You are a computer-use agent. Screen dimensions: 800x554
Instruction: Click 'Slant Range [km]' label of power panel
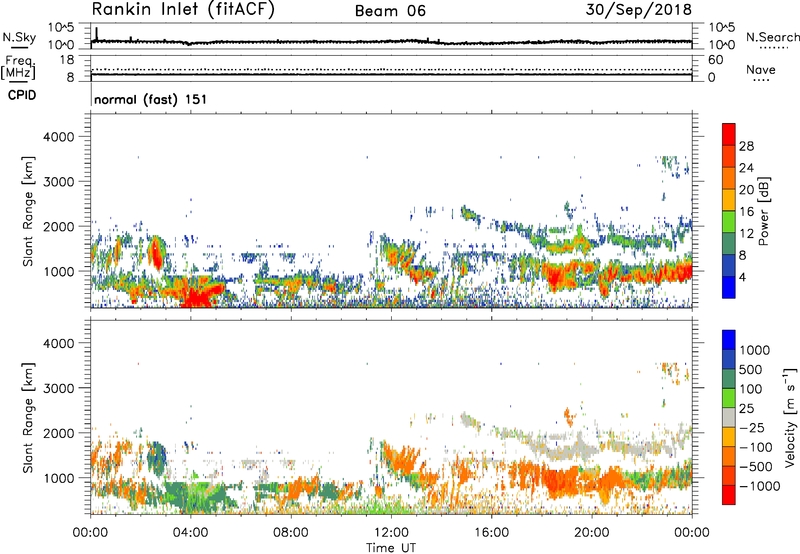point(28,211)
